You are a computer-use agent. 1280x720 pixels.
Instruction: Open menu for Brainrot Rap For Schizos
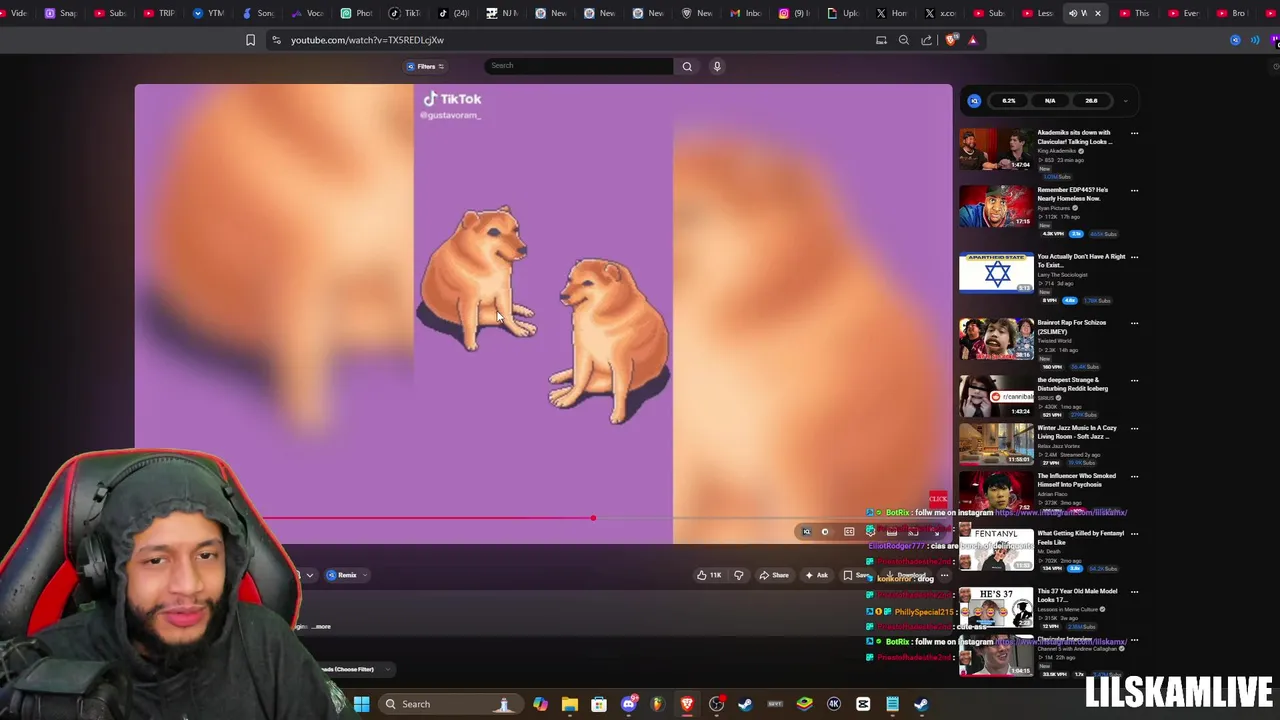click(x=1134, y=323)
